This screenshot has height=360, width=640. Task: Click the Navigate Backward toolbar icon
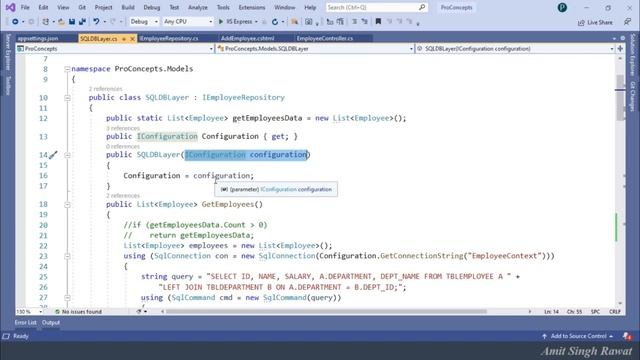pyautogui.click(x=15, y=22)
